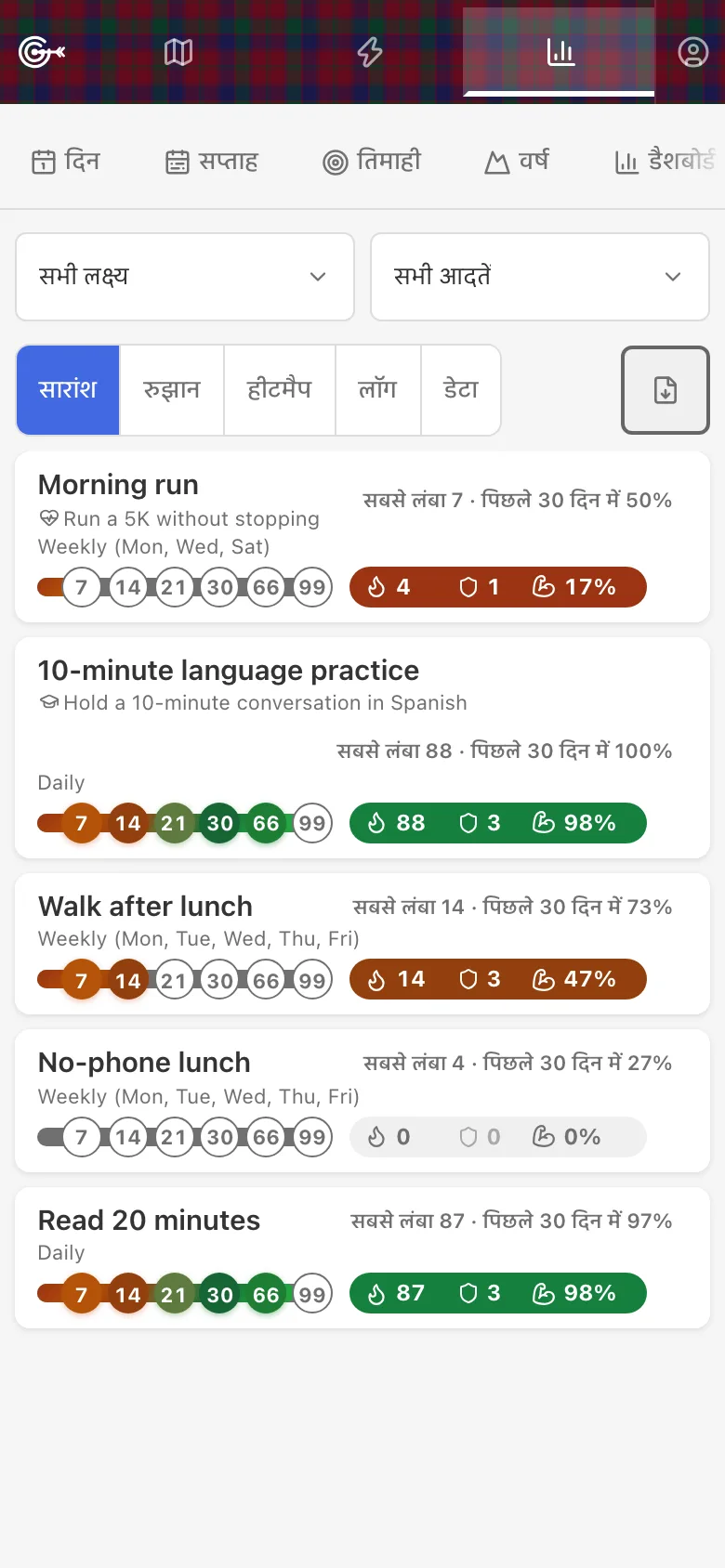Open the bar chart statistics tab icon

(560, 52)
